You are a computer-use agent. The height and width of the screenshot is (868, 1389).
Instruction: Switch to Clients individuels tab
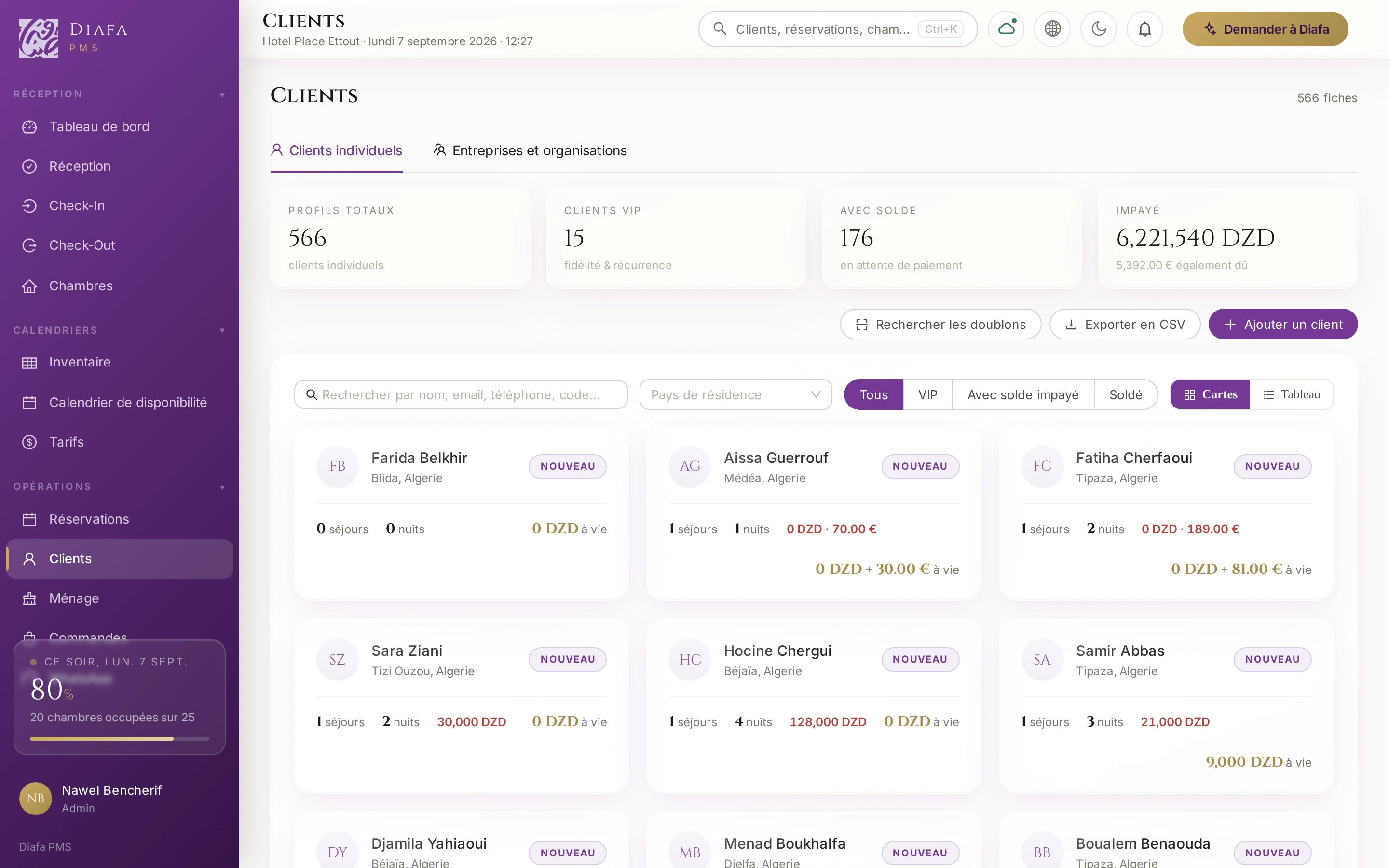336,150
